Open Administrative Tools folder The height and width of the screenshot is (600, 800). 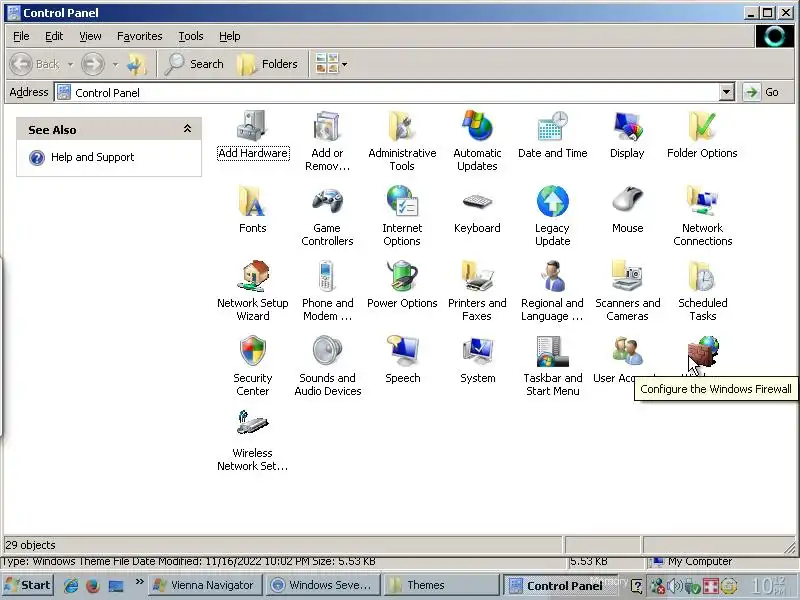402,140
